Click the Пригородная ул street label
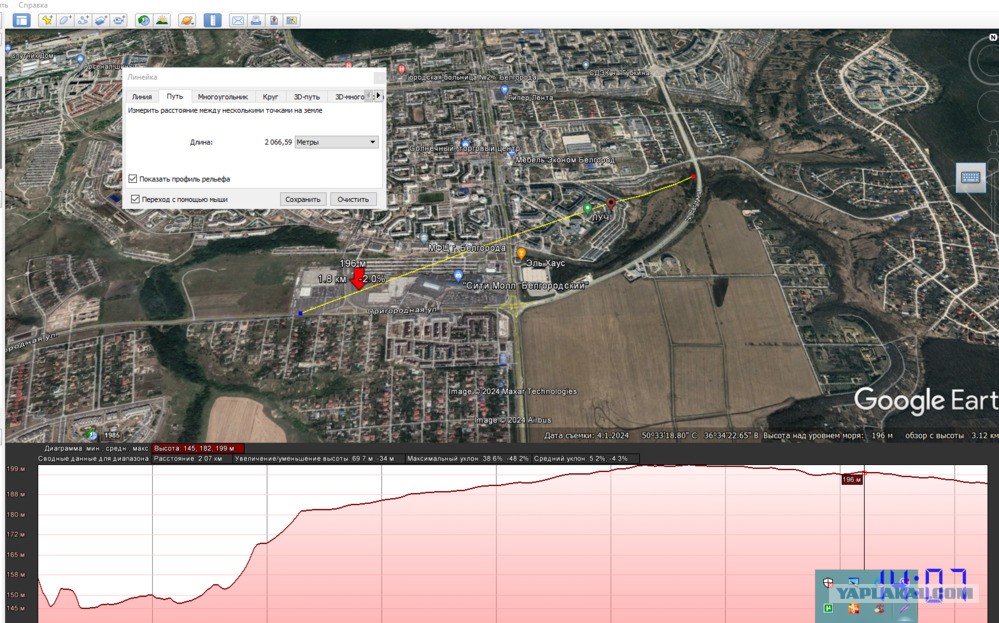The image size is (999, 623). pyautogui.click(x=403, y=310)
